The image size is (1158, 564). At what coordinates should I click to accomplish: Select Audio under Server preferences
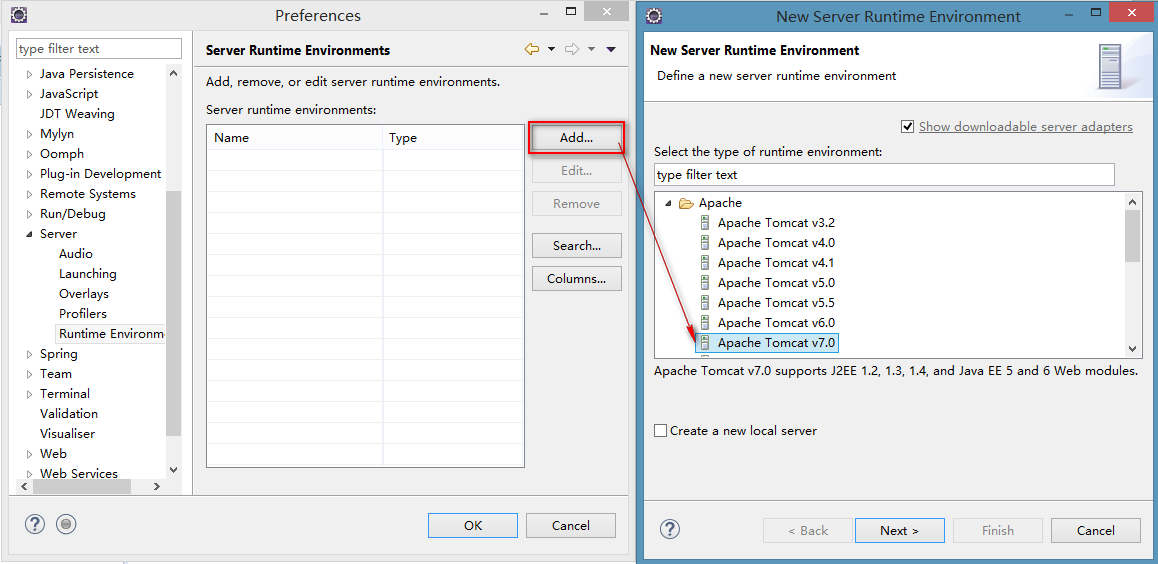(76, 253)
